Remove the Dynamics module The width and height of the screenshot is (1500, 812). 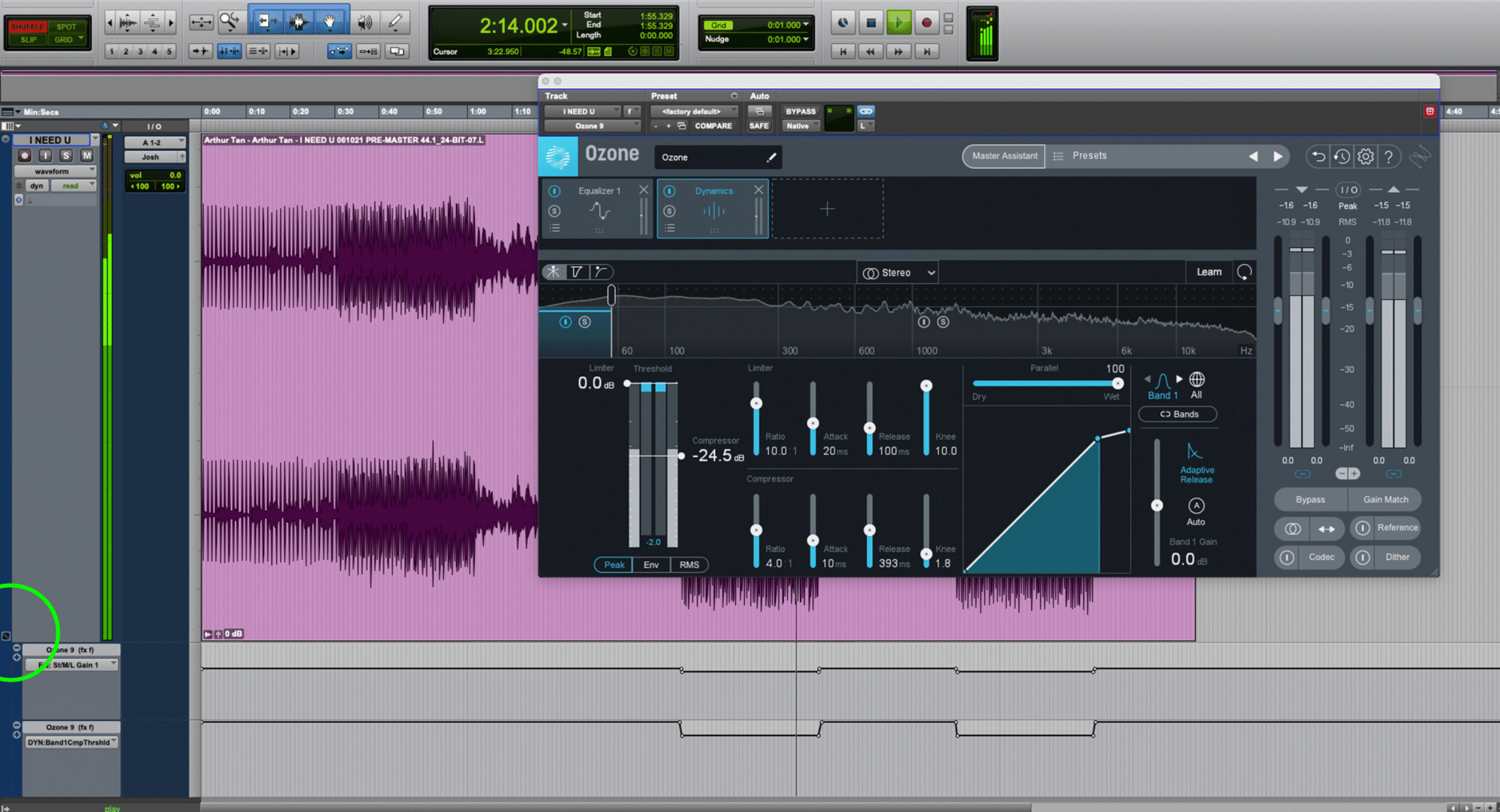758,190
